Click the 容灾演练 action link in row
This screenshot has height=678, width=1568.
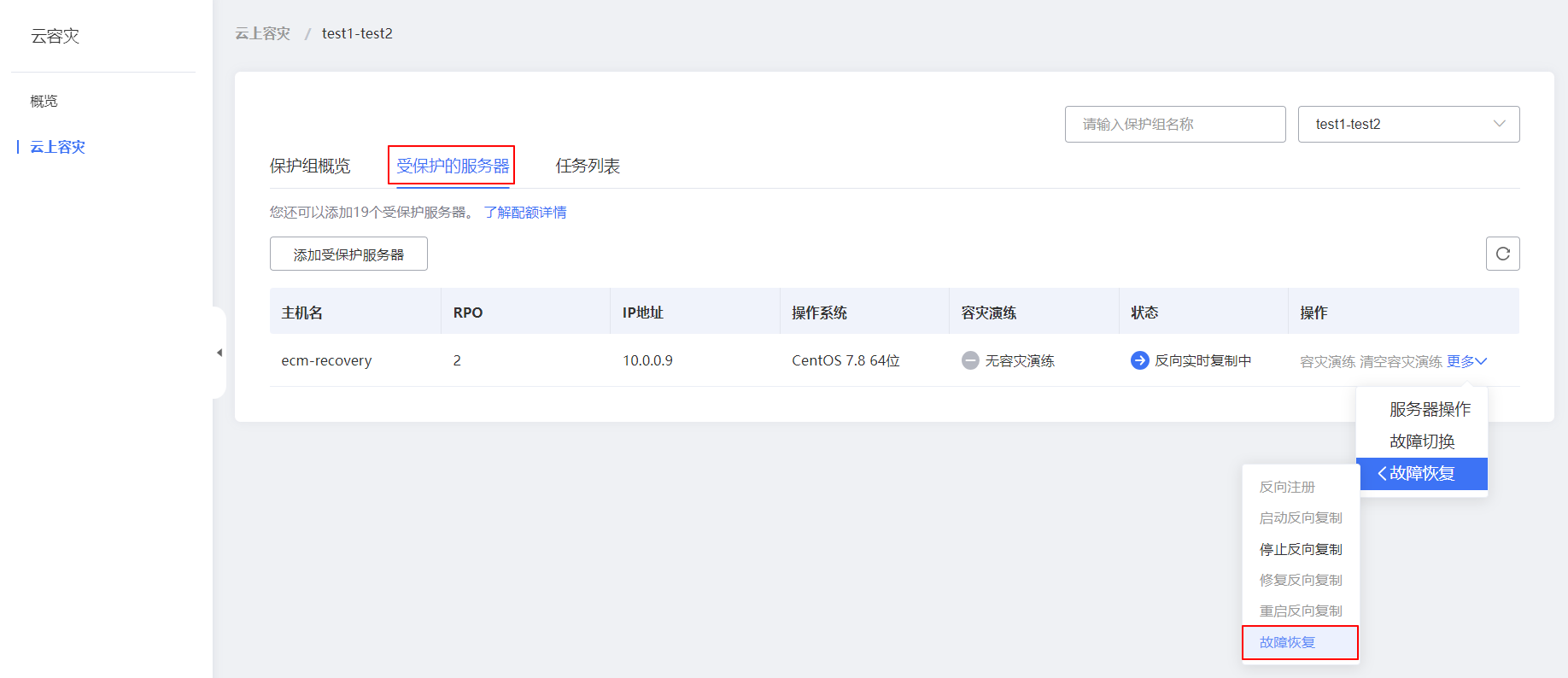pyautogui.click(x=1327, y=361)
